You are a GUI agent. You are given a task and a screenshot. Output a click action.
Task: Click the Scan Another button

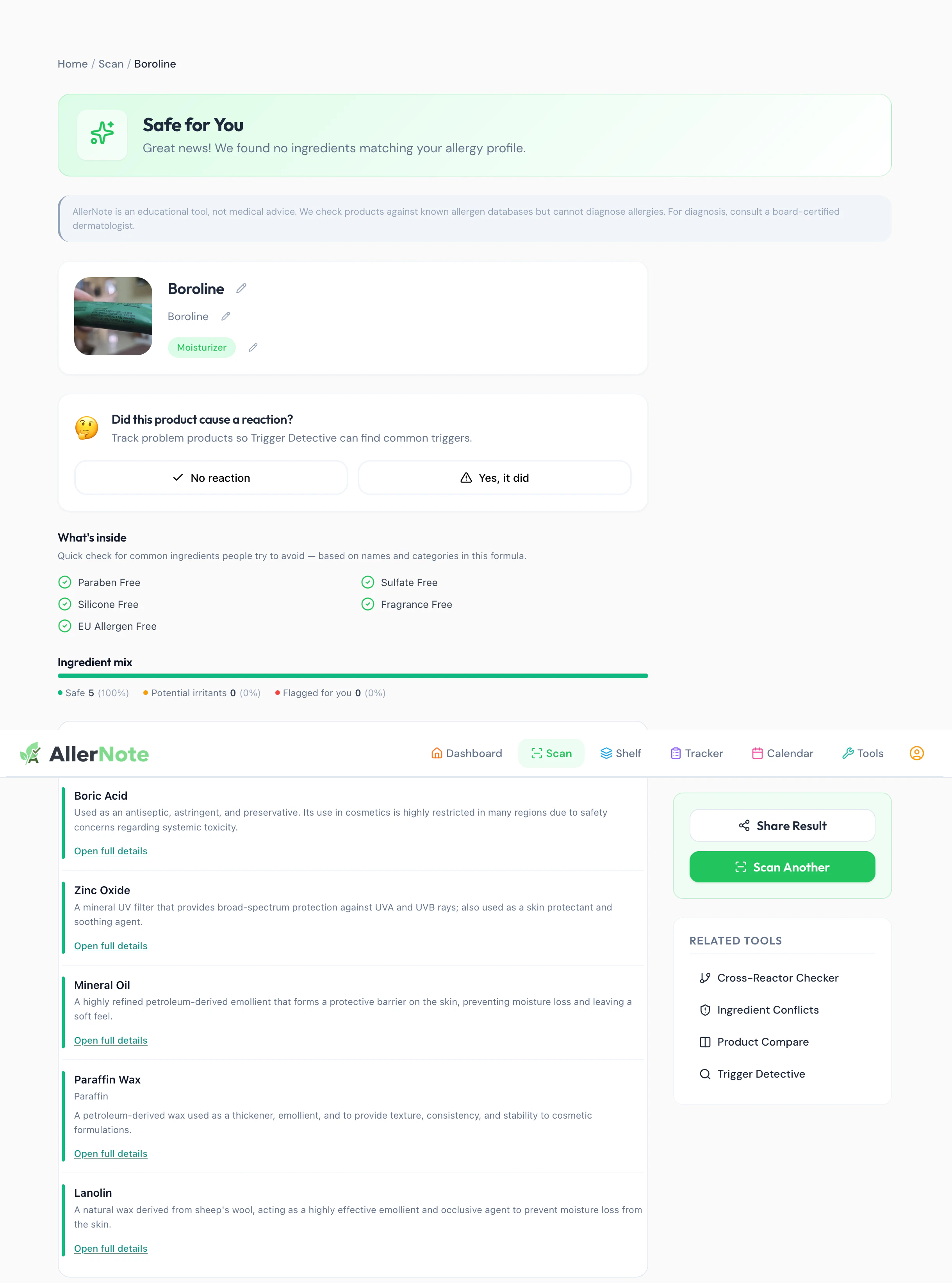(782, 867)
